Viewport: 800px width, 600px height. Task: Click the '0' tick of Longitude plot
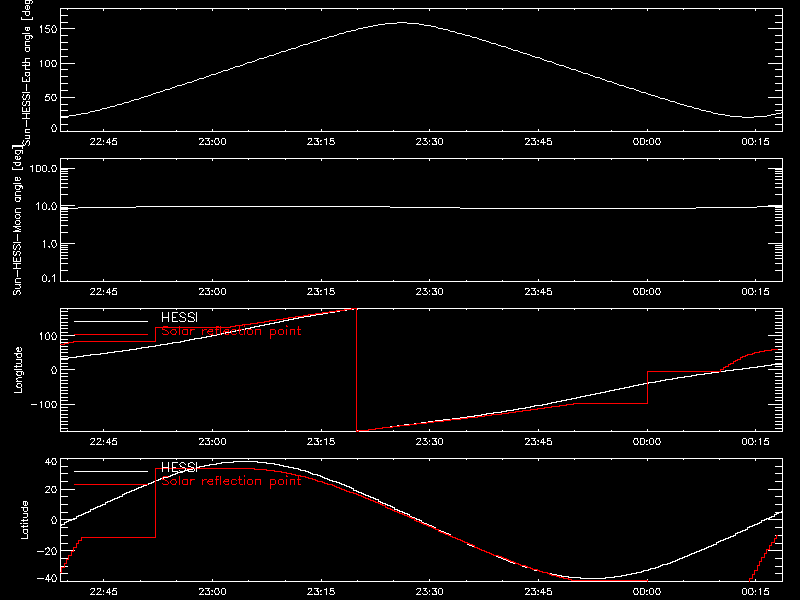(x=54, y=370)
